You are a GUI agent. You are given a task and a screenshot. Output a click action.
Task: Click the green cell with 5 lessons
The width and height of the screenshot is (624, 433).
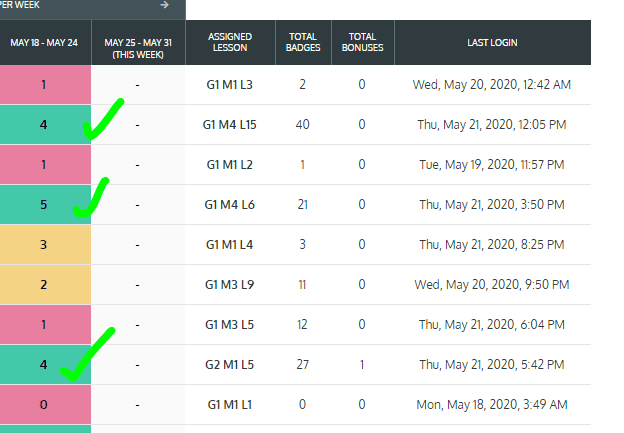click(45, 205)
